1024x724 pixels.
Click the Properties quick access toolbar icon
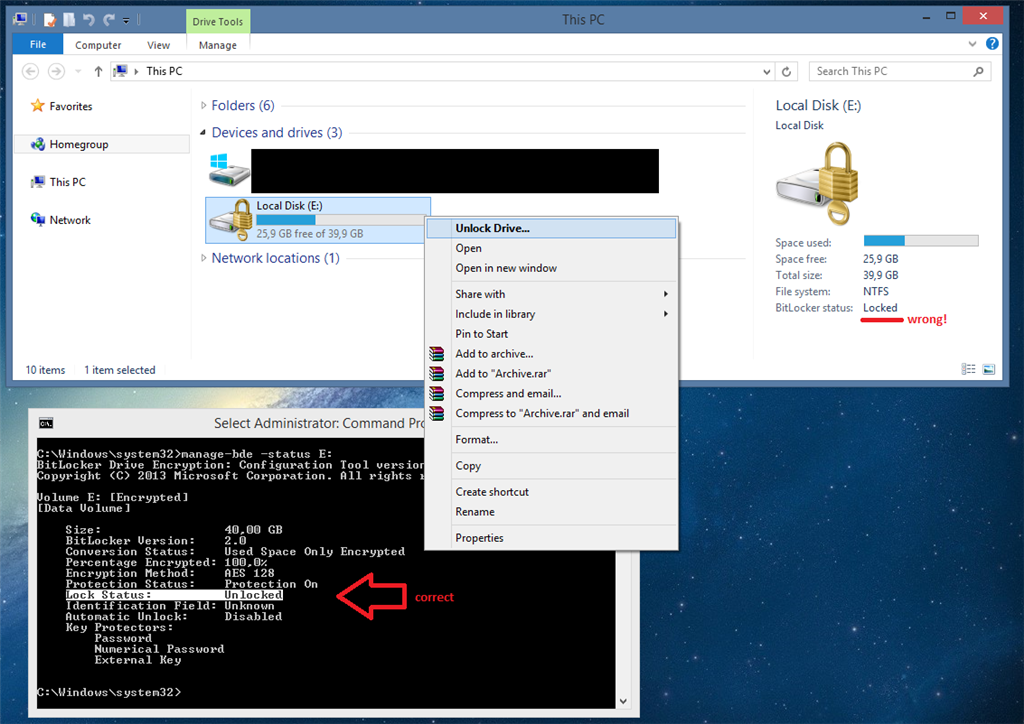pos(50,20)
